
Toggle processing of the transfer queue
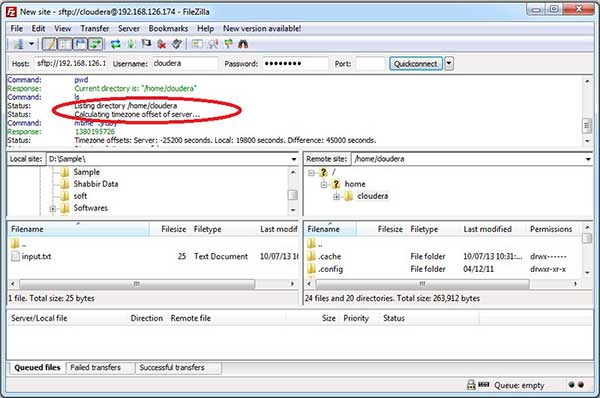tap(131, 44)
